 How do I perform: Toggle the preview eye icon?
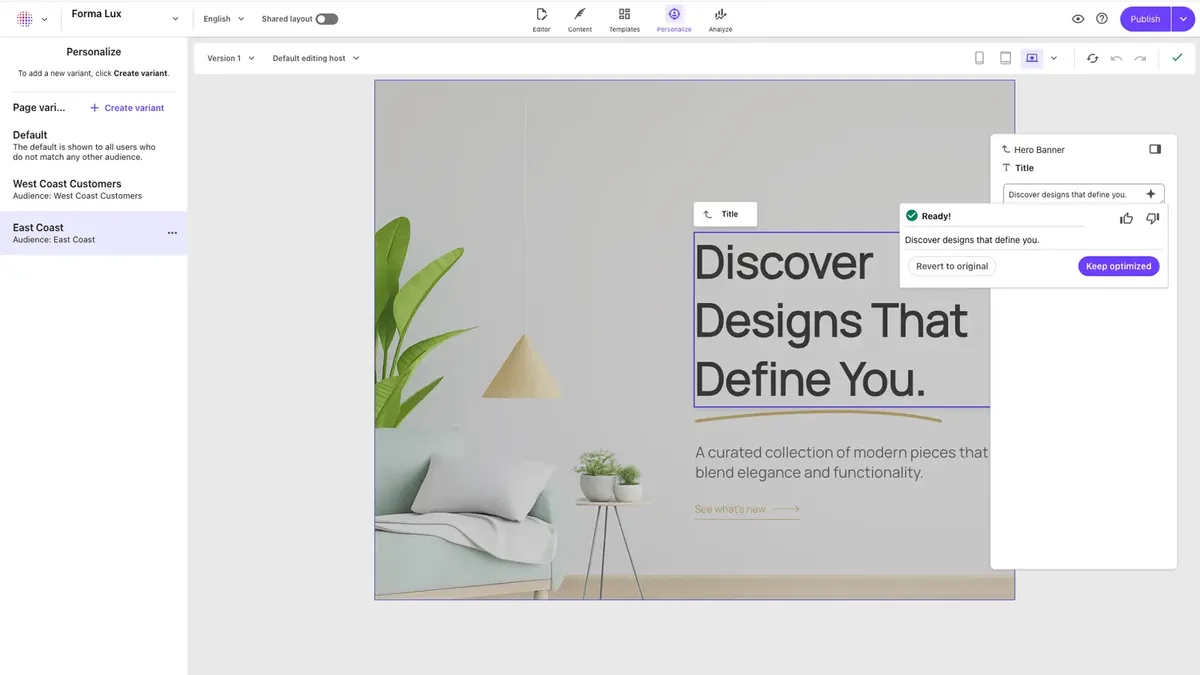point(1078,19)
